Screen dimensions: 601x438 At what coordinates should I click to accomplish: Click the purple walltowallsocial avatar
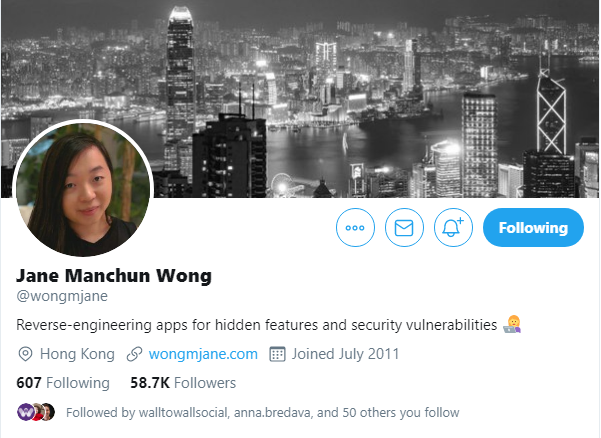coord(25,412)
